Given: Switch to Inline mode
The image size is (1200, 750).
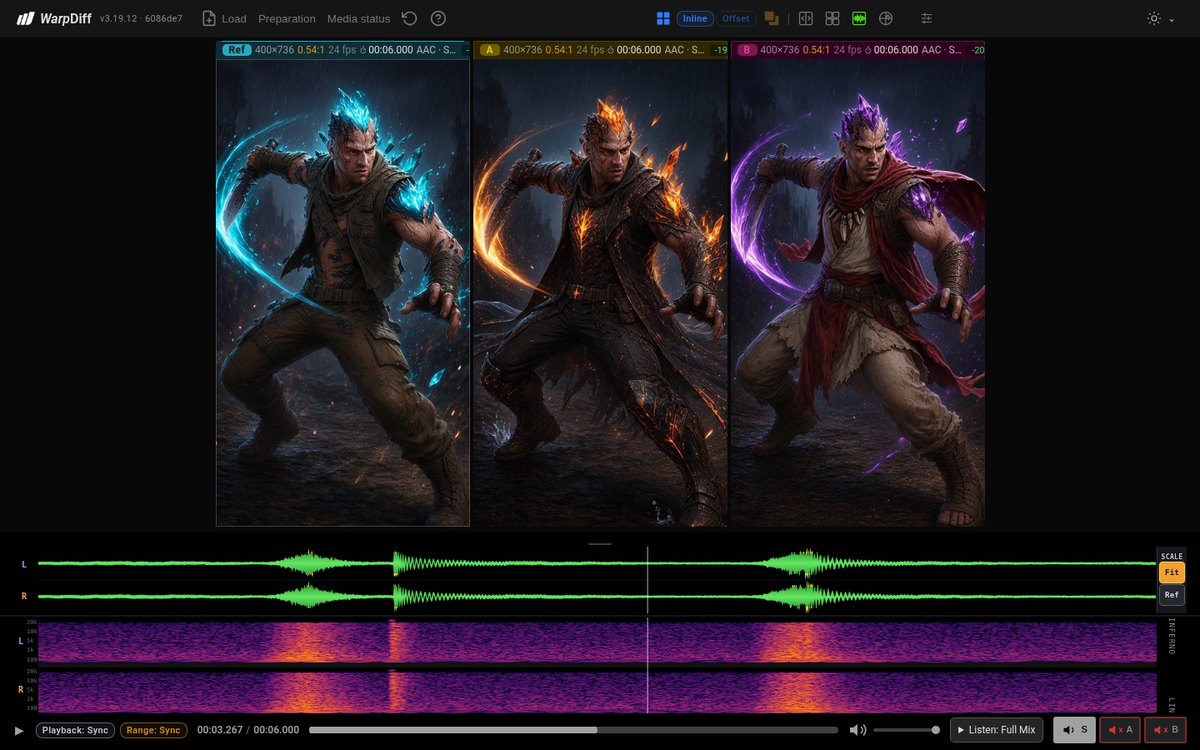Looking at the screenshot, I should click(x=695, y=18).
